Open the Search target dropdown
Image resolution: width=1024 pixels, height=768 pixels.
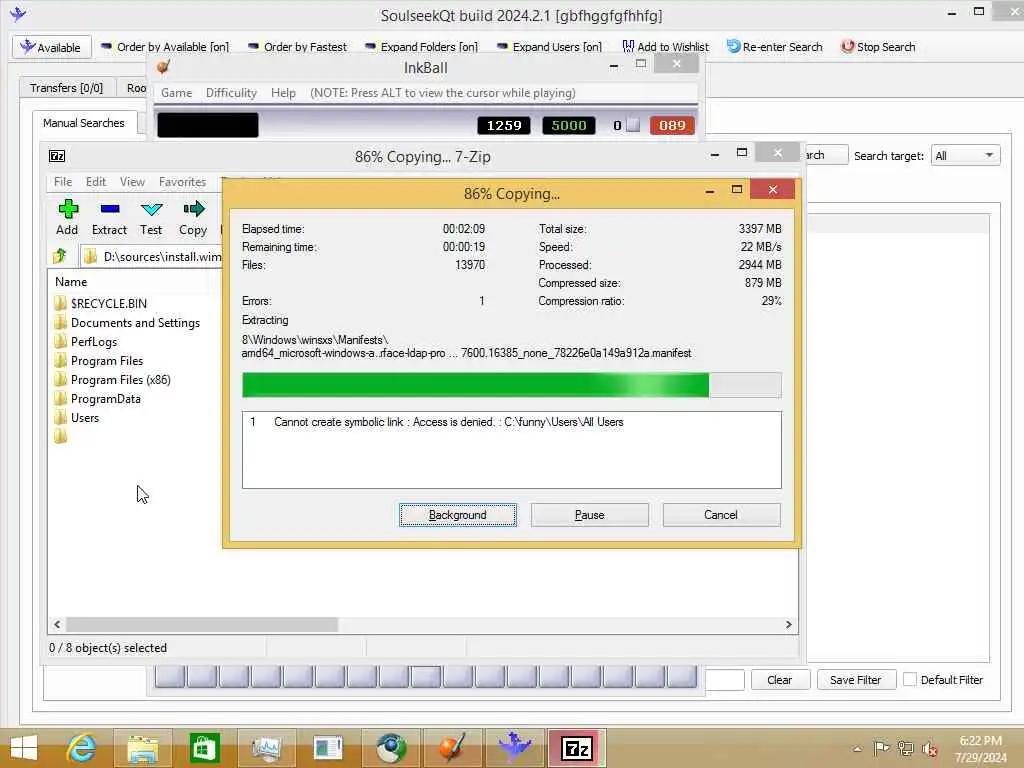point(965,155)
